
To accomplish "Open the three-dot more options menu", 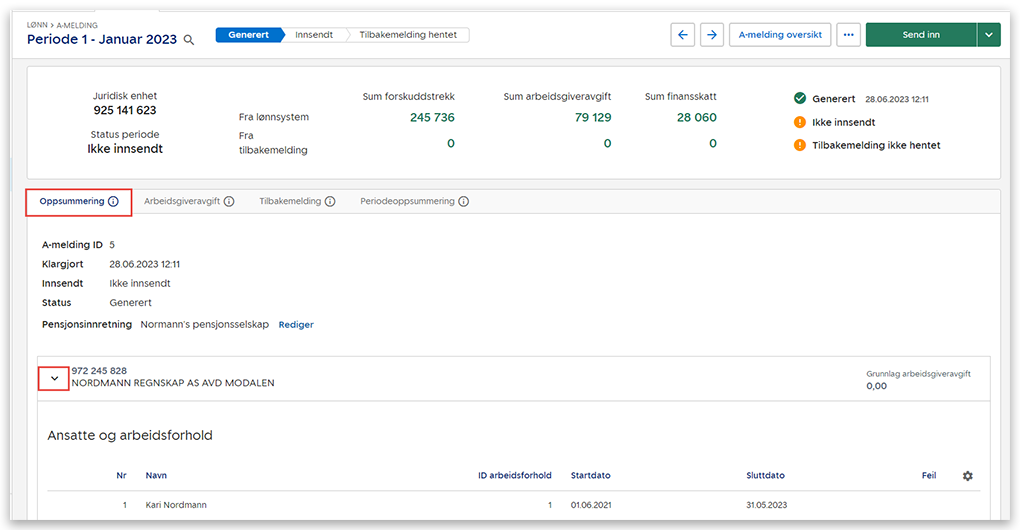I will click(x=848, y=35).
